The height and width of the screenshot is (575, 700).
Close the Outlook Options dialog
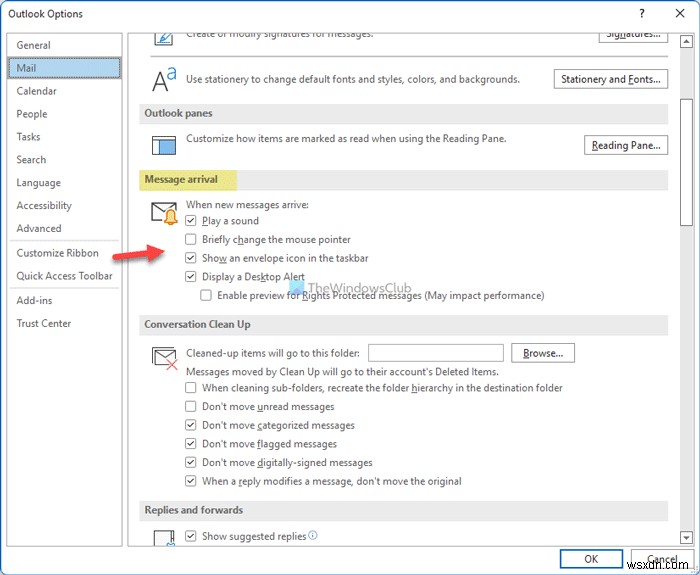pyautogui.click(x=680, y=13)
